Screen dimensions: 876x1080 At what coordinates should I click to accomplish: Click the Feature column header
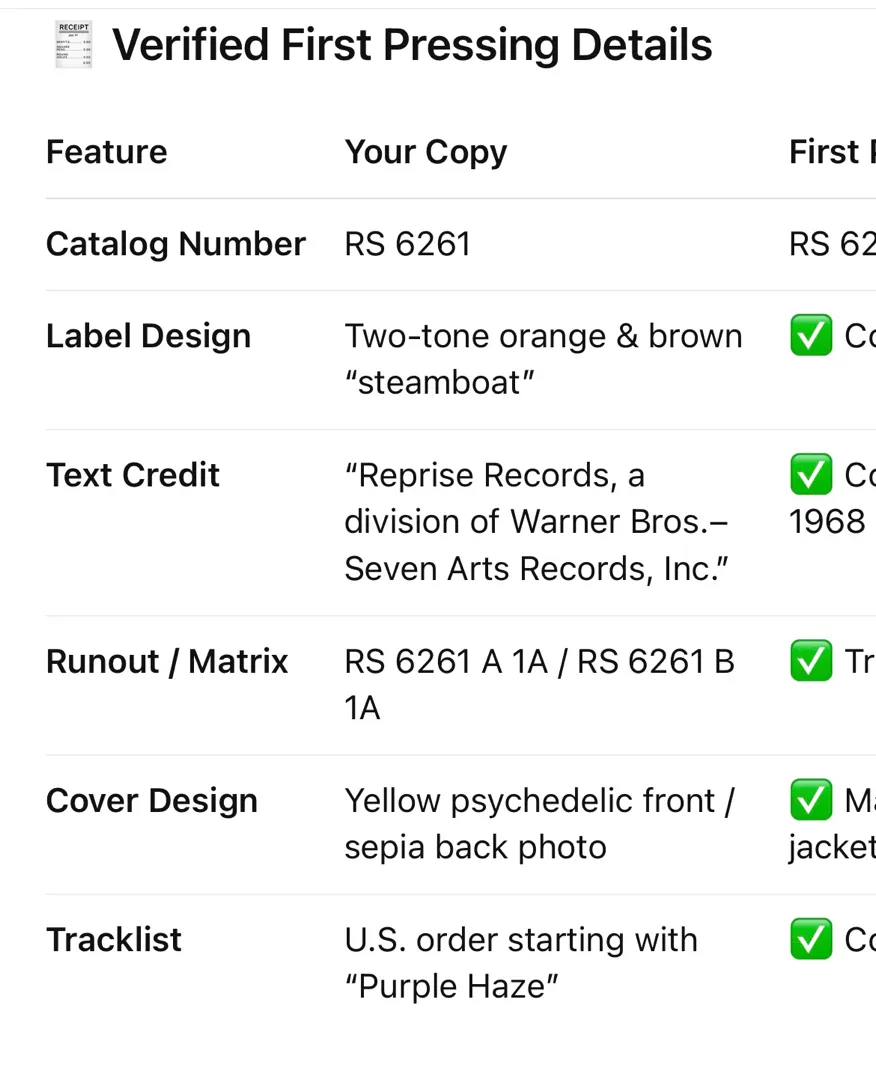tap(106, 152)
